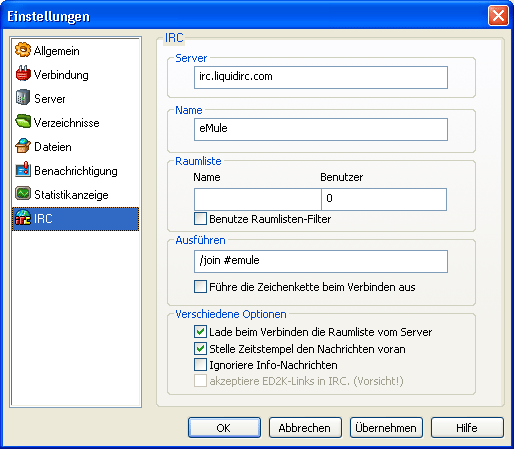Click the IRC globe icon in sidebar
Screen dimensions: 514x449
(x=23, y=218)
